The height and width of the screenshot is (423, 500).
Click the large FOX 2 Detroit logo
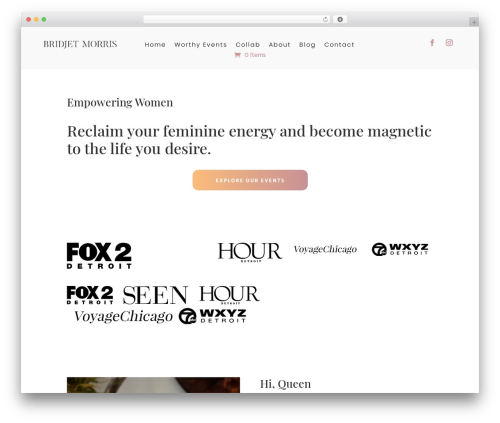point(99,256)
